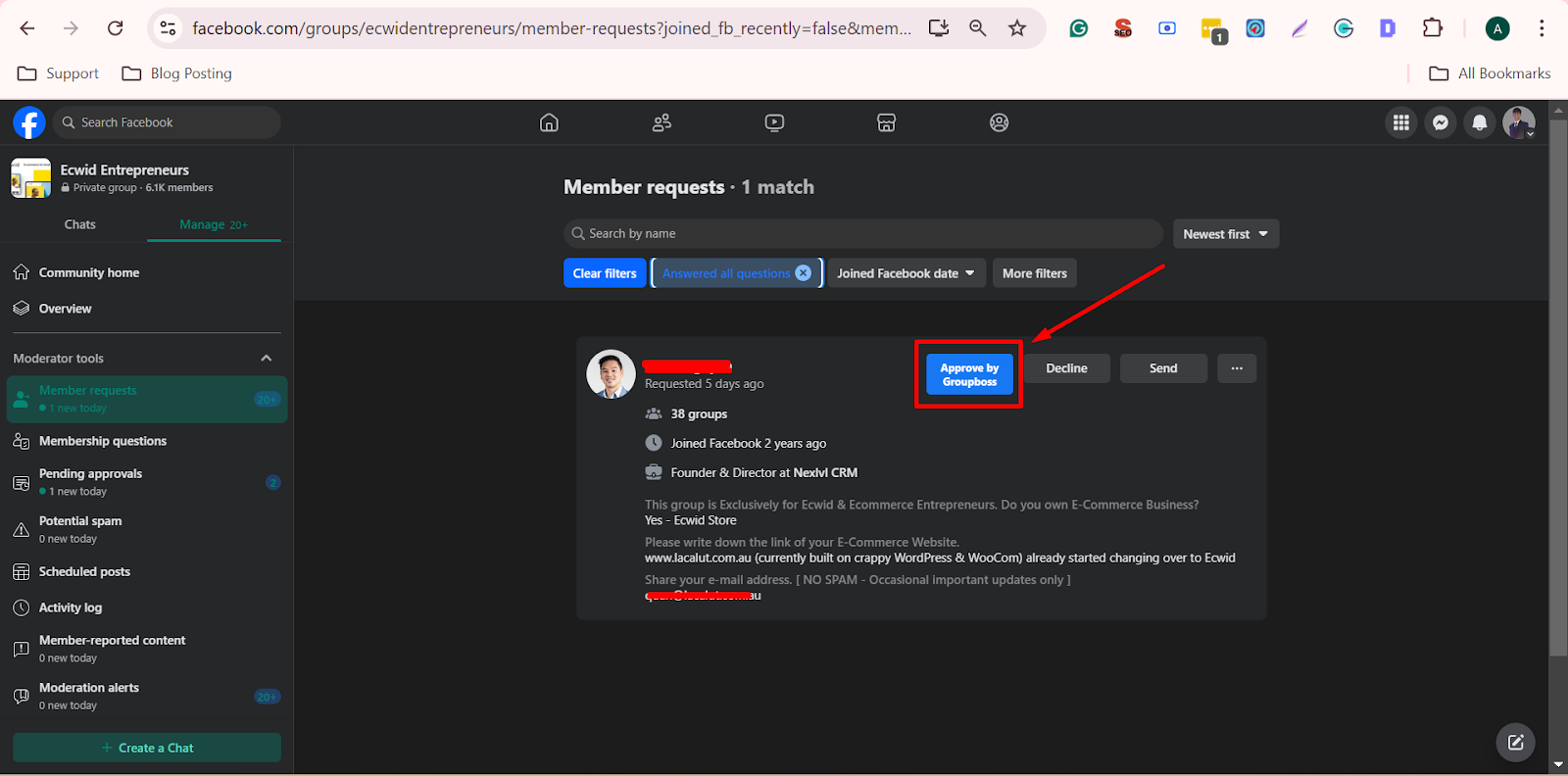Open Member-reported content in sidebar
The height and width of the screenshot is (776, 1568).
point(147,649)
